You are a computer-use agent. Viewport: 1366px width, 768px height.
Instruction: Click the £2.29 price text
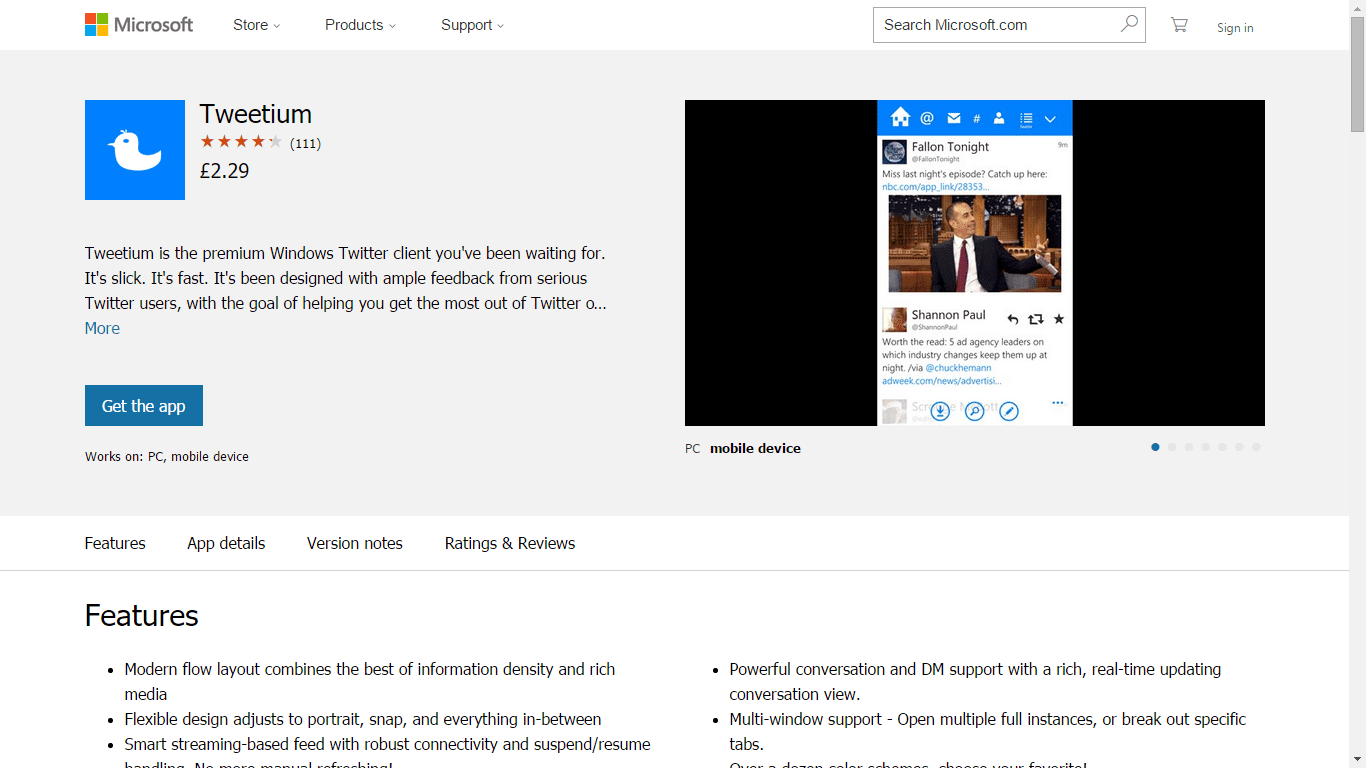click(224, 171)
